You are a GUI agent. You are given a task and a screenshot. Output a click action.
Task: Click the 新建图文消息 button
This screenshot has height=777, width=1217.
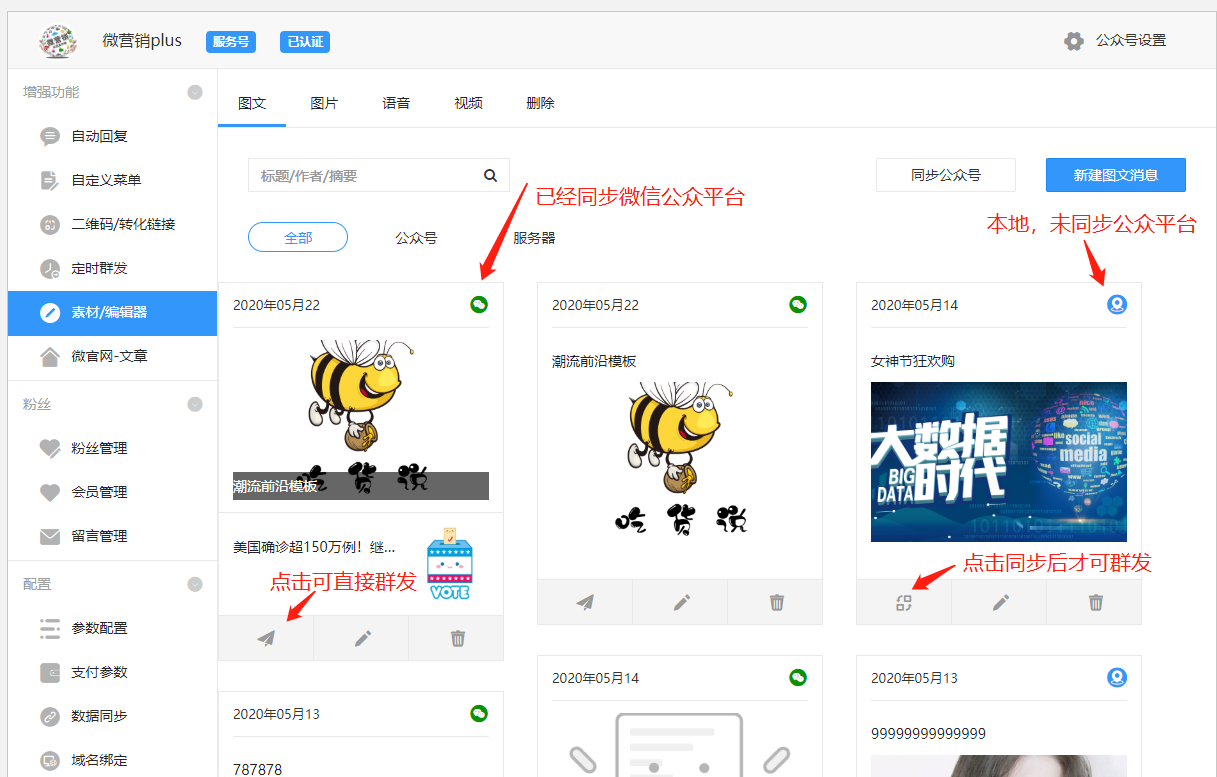click(1116, 175)
